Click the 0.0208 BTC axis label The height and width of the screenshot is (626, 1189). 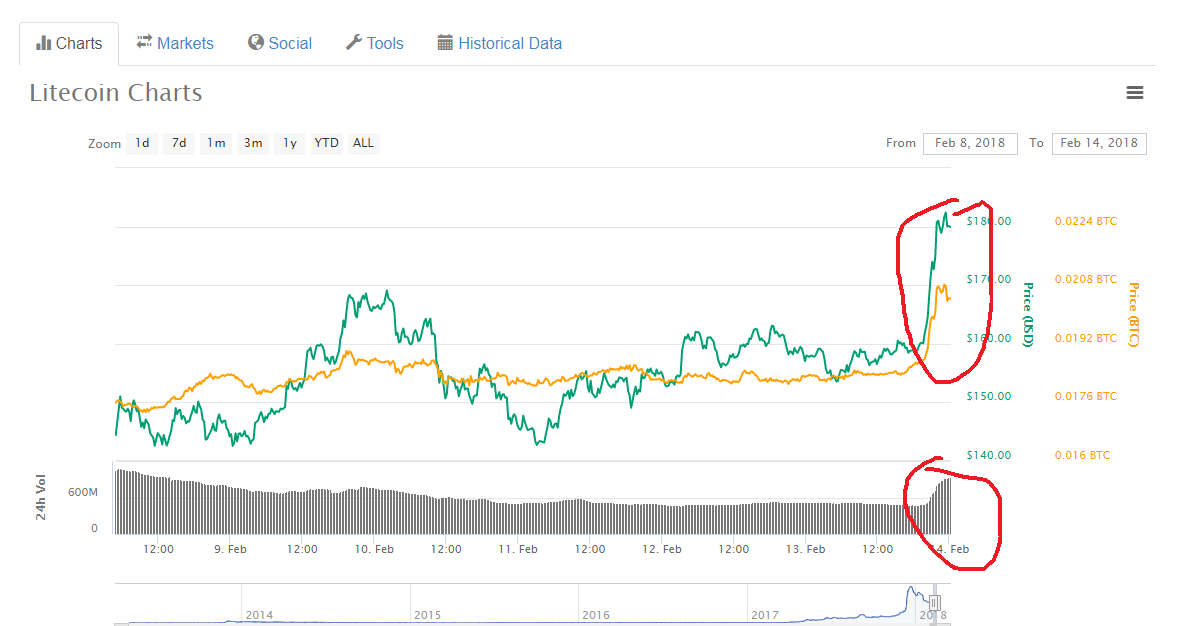point(1086,279)
